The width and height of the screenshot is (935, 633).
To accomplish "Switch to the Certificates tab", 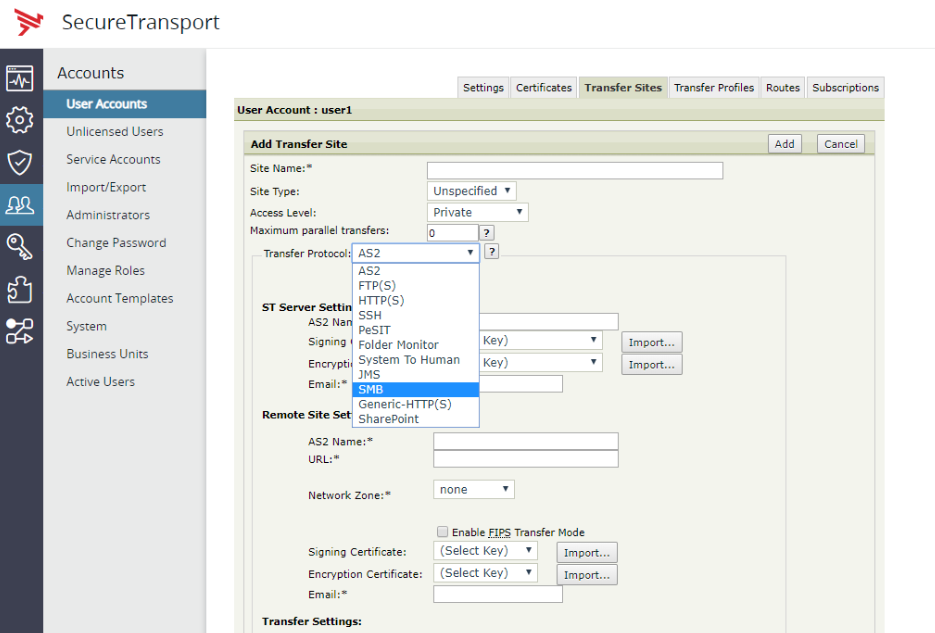I will (x=543, y=87).
